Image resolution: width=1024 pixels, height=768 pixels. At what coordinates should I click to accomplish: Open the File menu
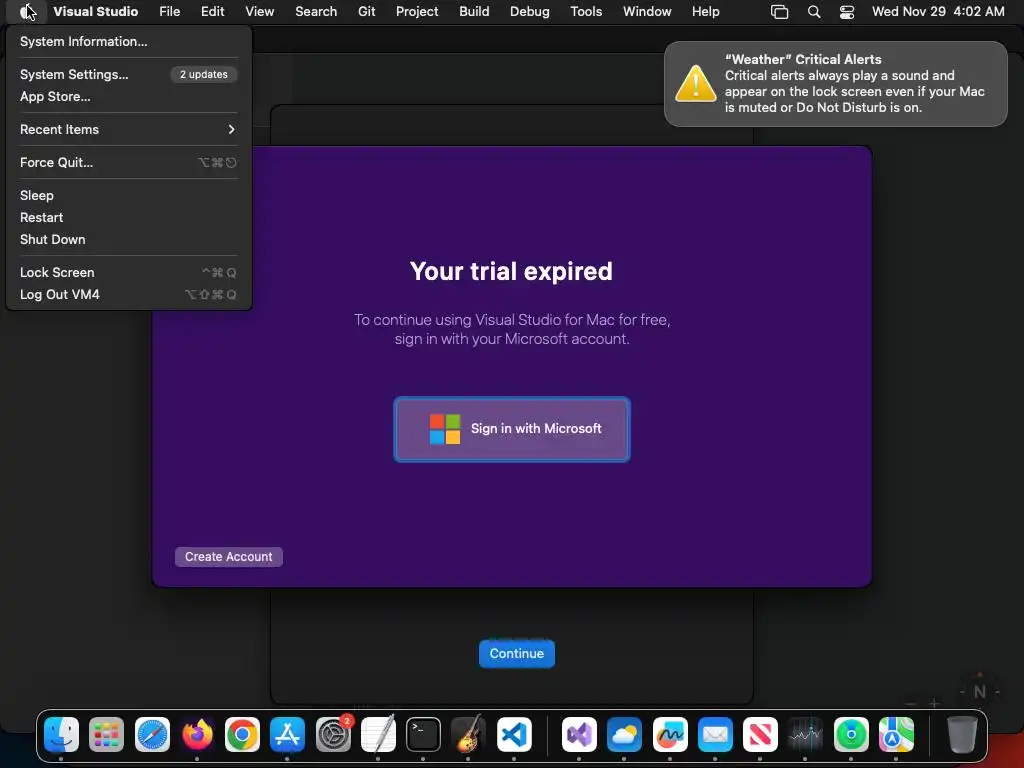170,11
